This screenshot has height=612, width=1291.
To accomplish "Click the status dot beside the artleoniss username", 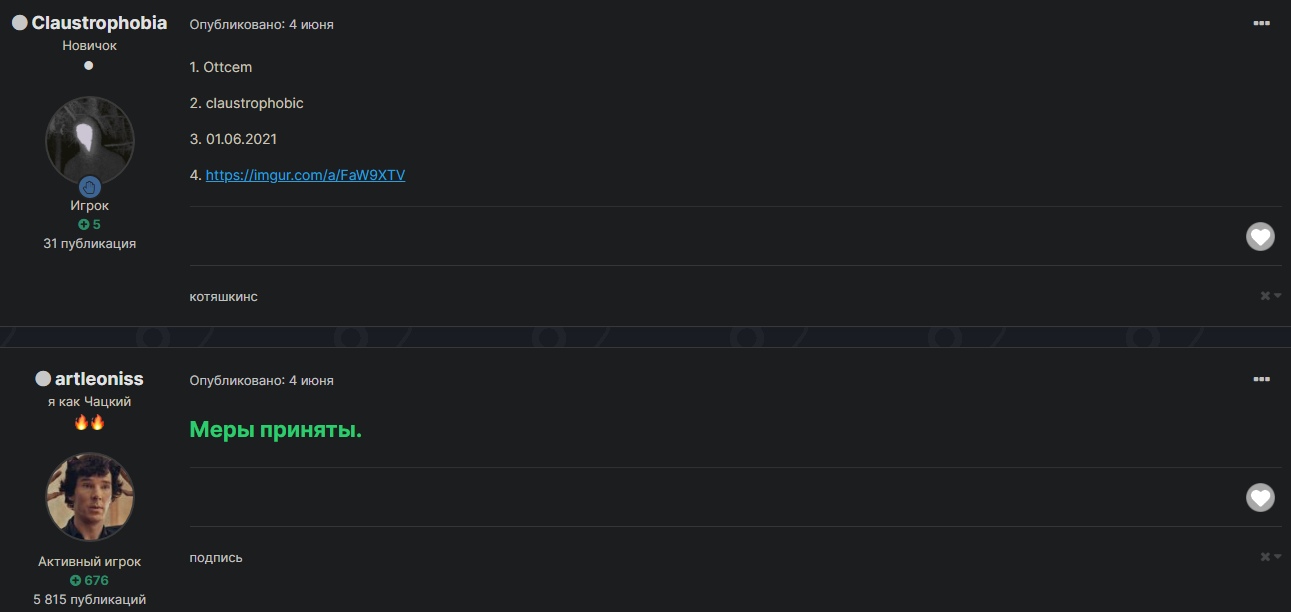I will point(43,379).
